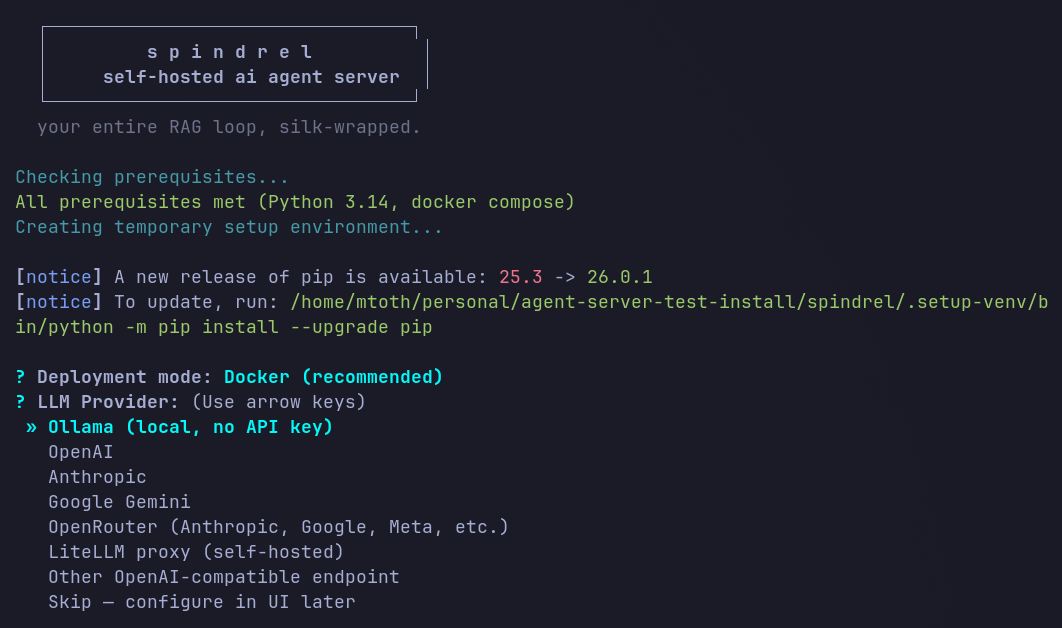Screen dimensions: 1062x628
Task: Click the spindrel banner title
Action: tap(230, 51)
